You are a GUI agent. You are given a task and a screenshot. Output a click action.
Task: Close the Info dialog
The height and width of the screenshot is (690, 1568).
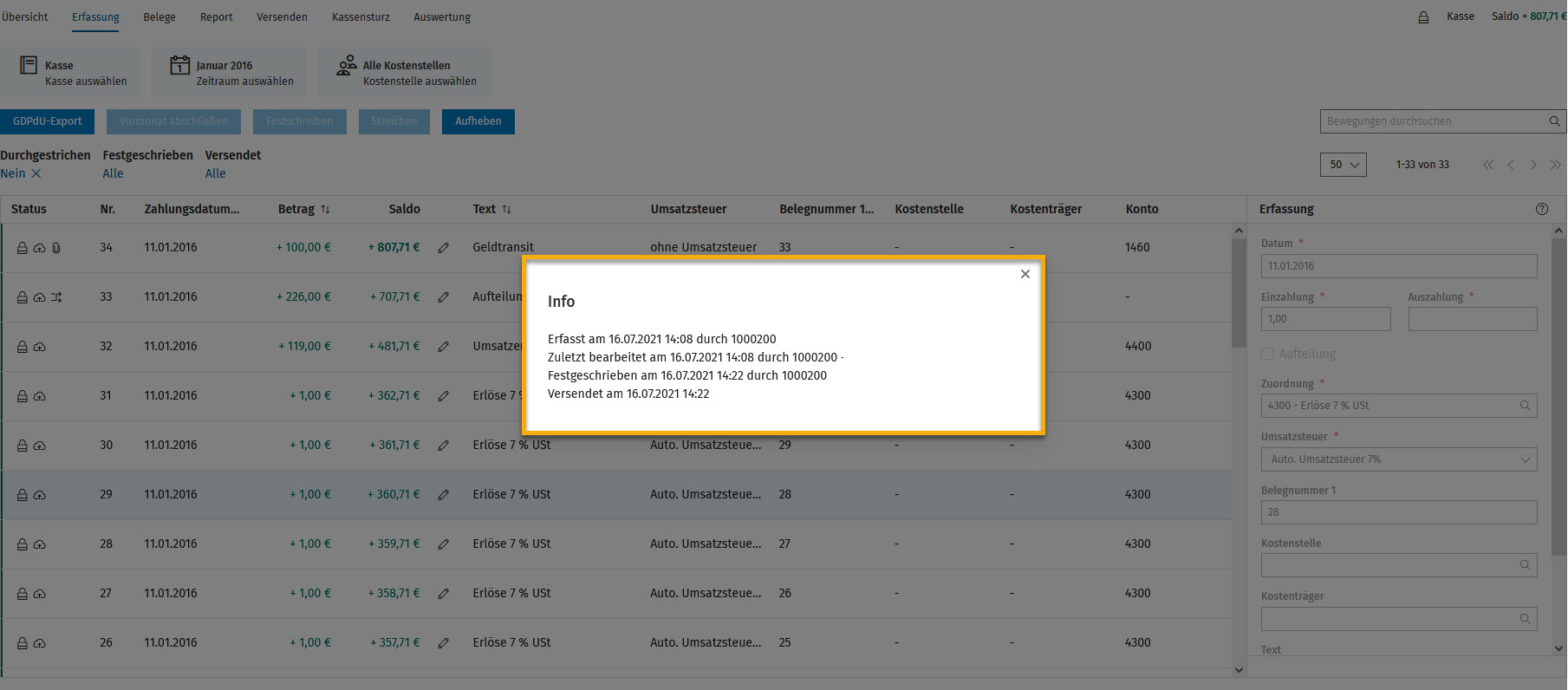tap(1025, 274)
